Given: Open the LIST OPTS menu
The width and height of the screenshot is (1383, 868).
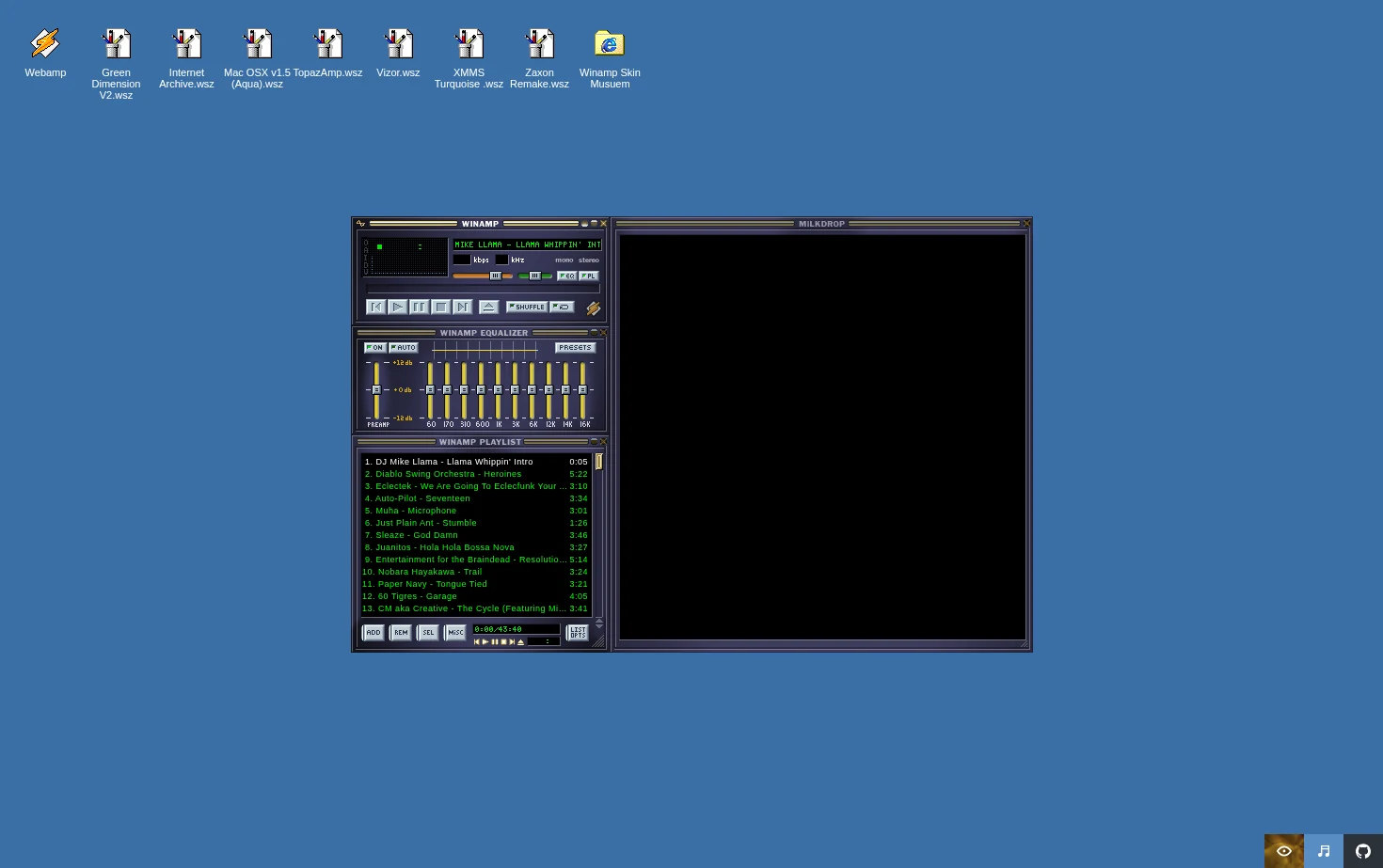Looking at the screenshot, I should (578, 633).
